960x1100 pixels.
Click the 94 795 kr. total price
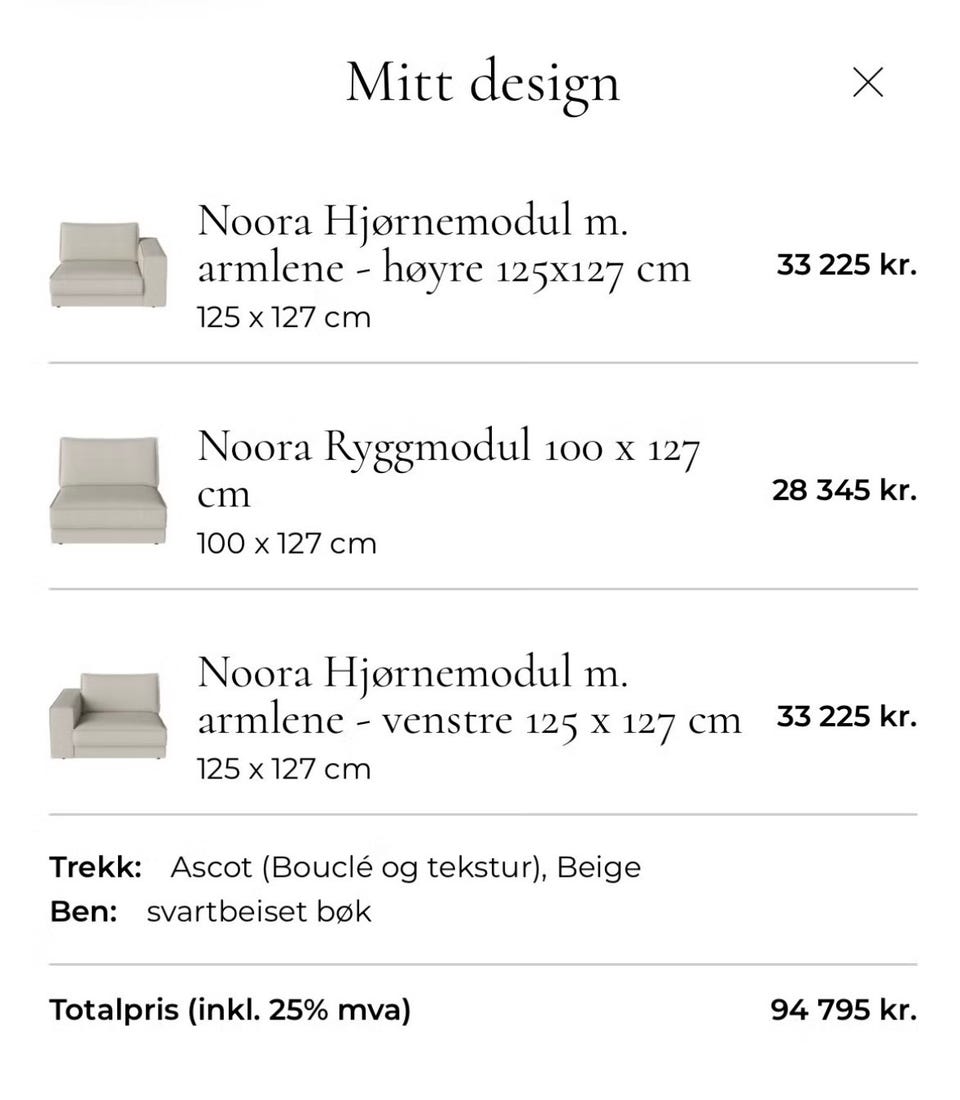pos(844,1010)
